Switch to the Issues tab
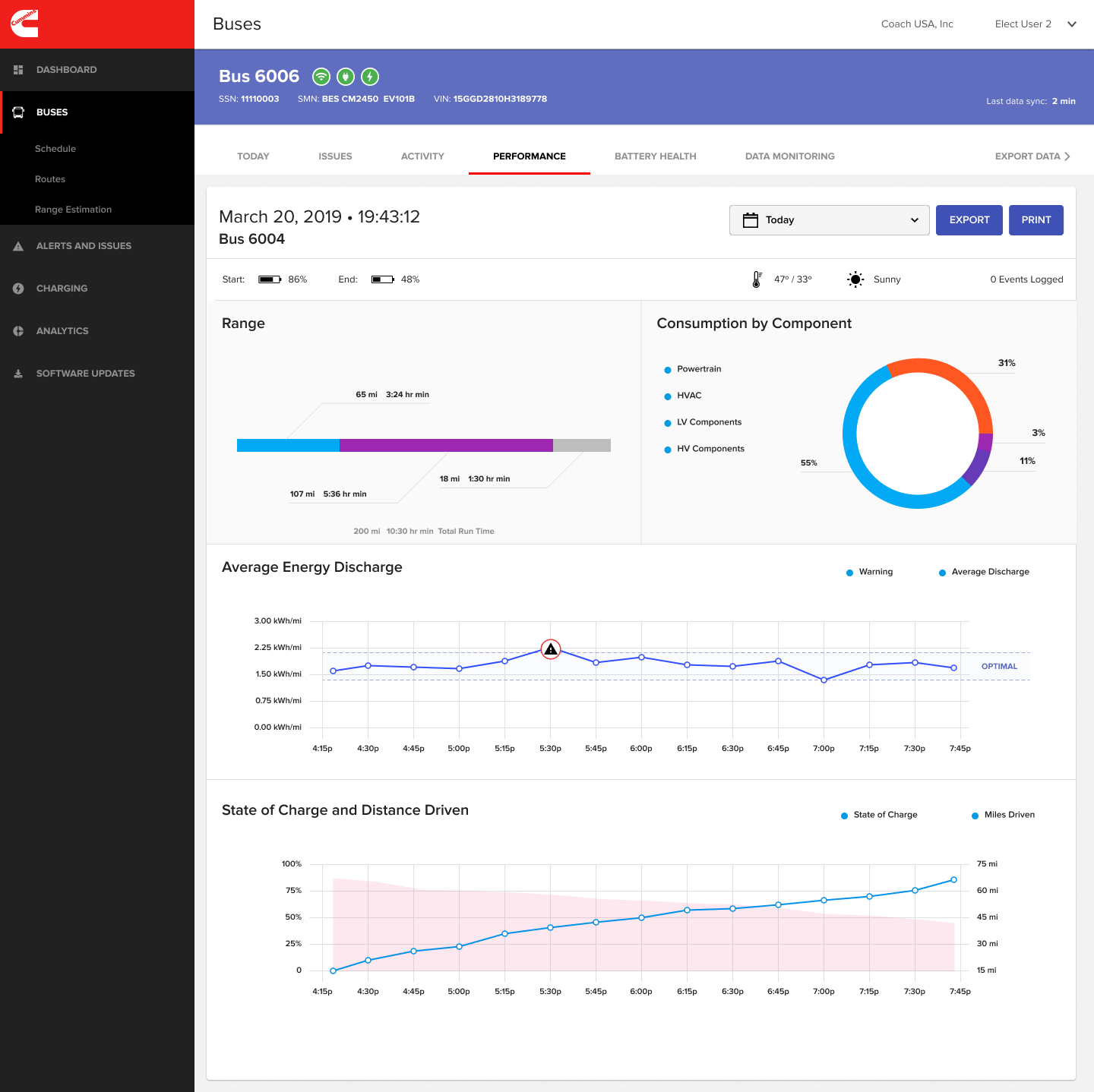Screen dimensions: 1094x1092 pyautogui.click(x=335, y=156)
